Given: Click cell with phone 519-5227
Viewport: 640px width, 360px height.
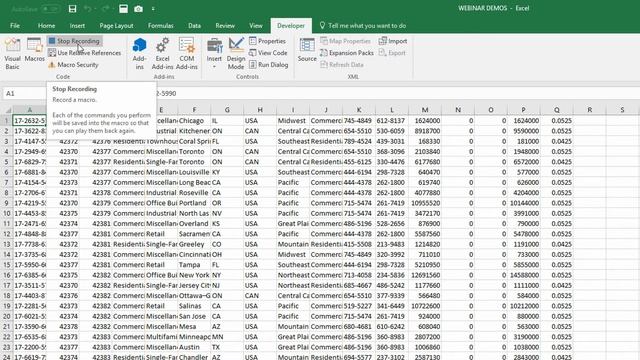Looking at the screenshot, I should click(359, 306).
